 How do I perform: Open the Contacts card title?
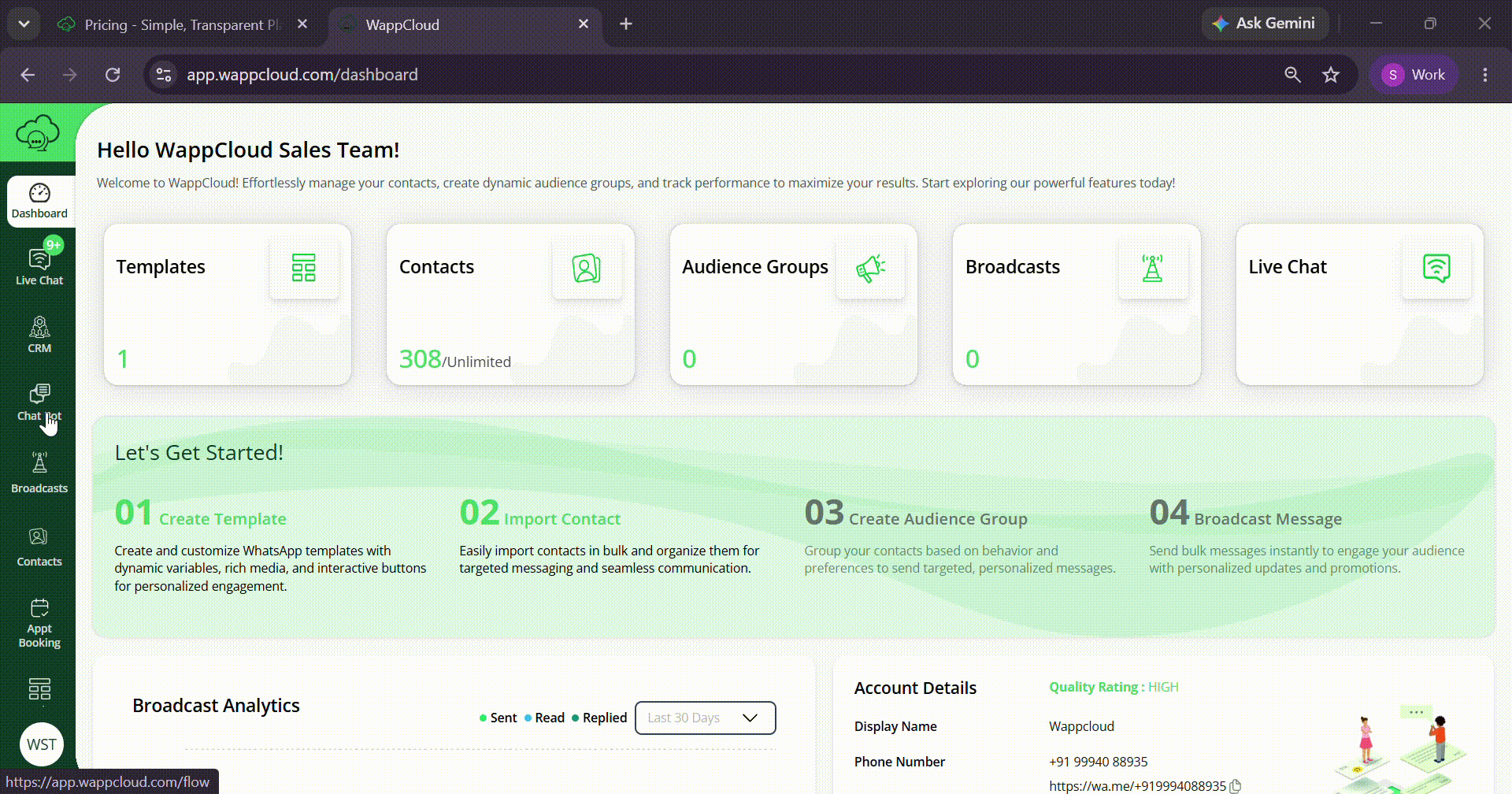click(436, 267)
